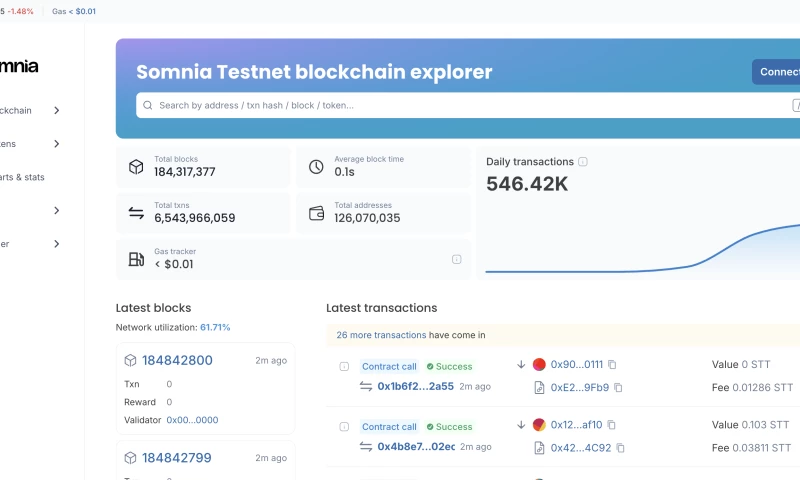Image resolution: width=800 pixels, height=480 pixels.
Task: Click the Total blocks value 184,317,377
Action: [185, 172]
